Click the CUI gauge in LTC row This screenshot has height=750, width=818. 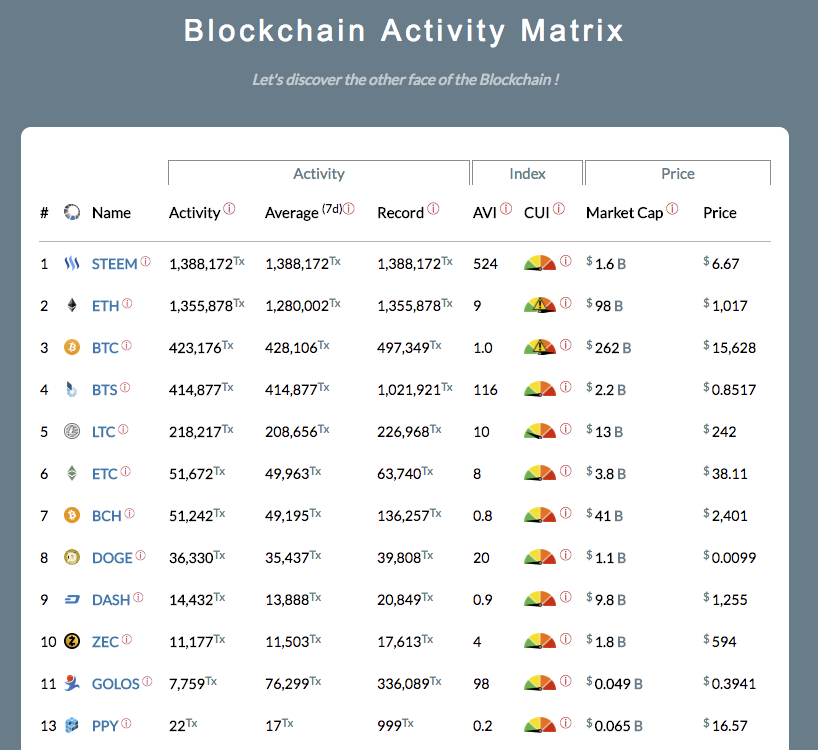pyautogui.click(x=540, y=431)
